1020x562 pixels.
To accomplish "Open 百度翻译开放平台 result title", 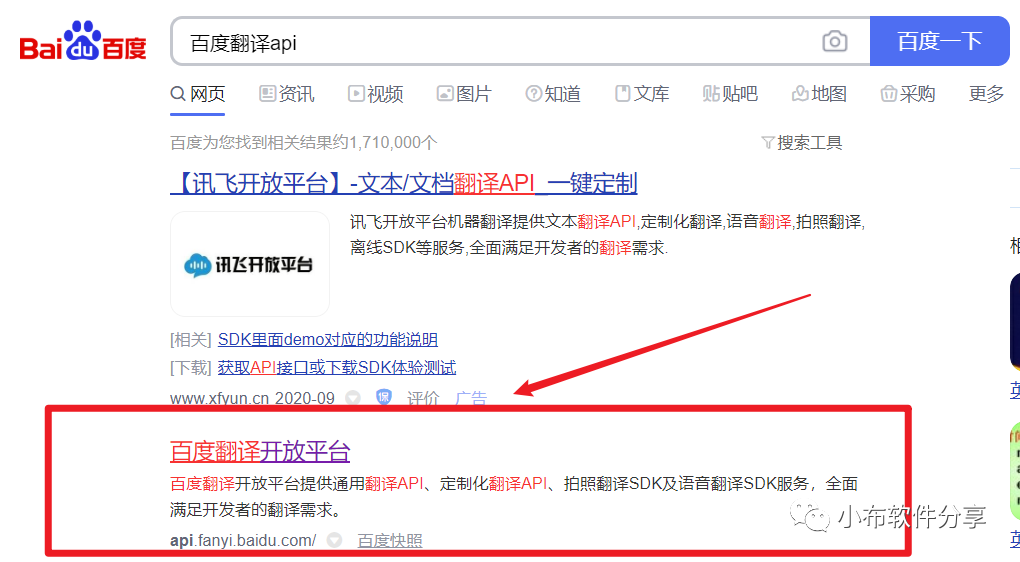I will pyautogui.click(x=260, y=451).
